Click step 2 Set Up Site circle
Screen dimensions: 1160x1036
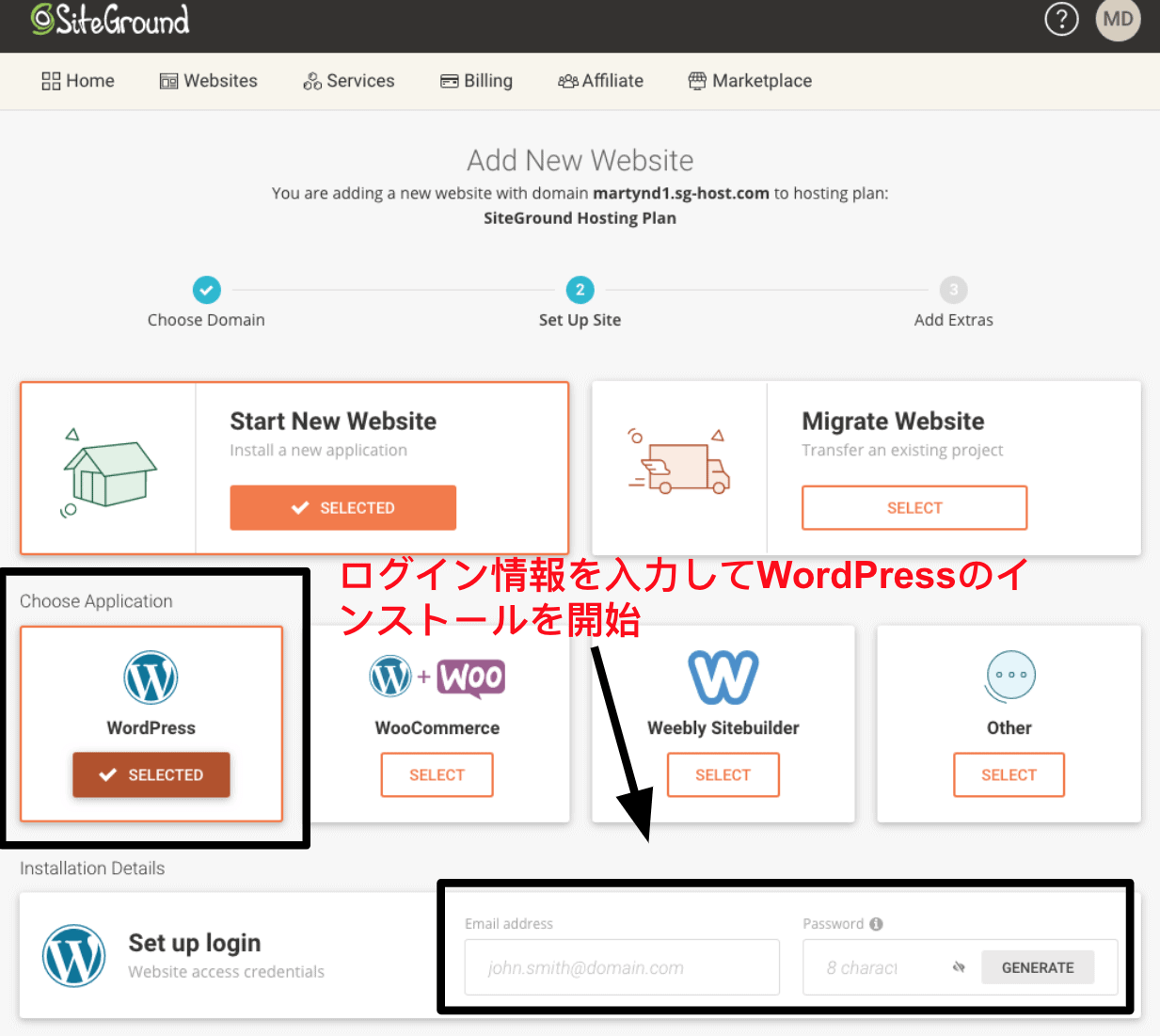580,290
